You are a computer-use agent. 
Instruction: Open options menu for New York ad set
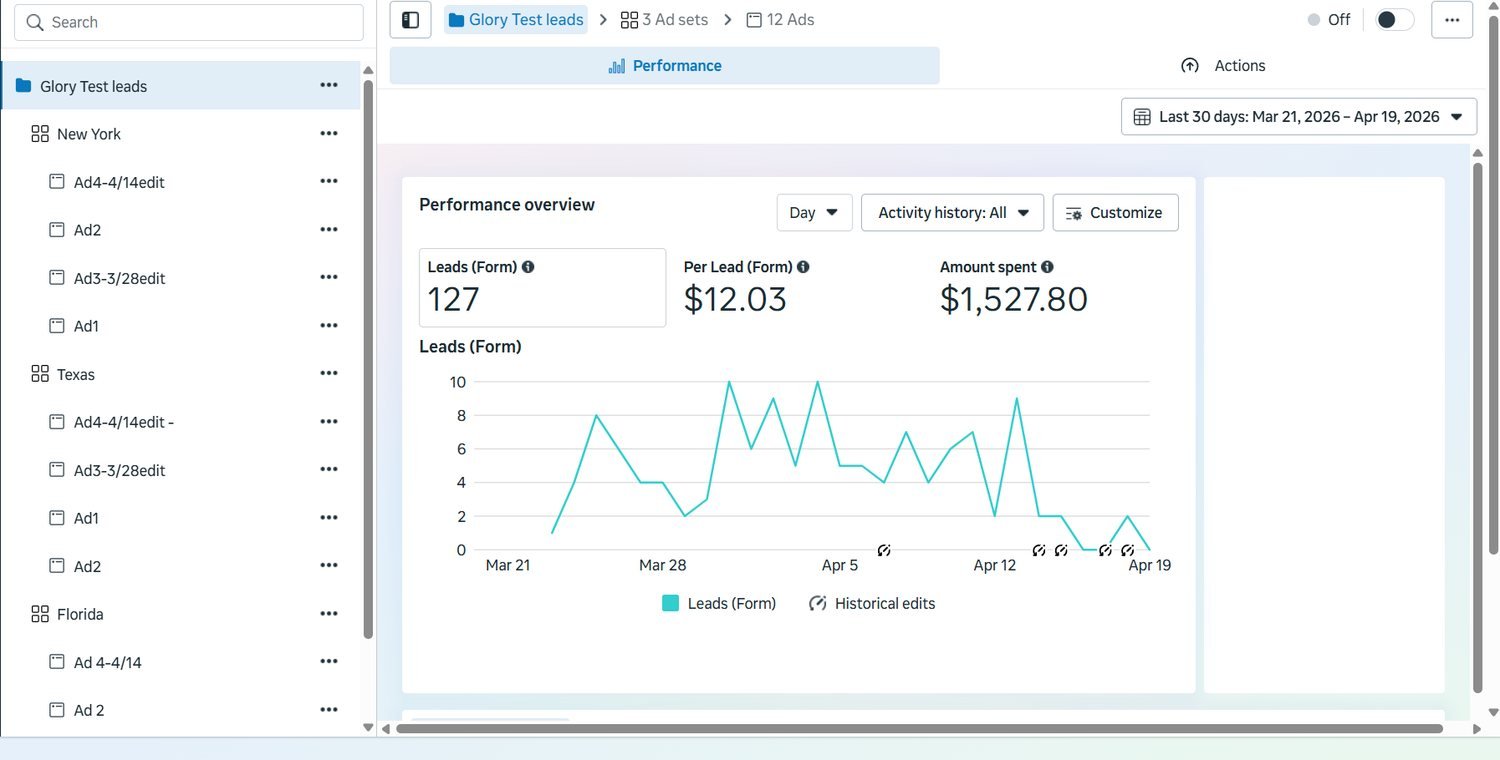pos(329,133)
